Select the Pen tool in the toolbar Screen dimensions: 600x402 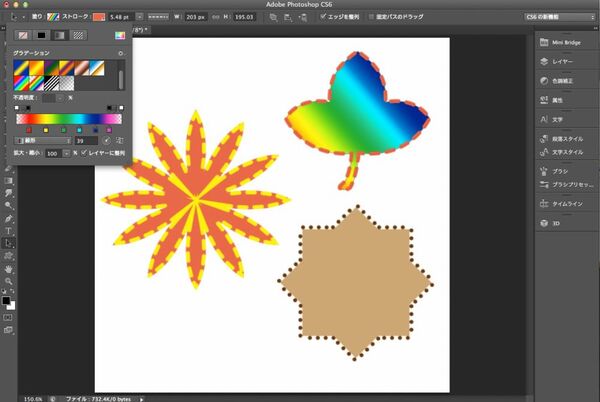point(8,218)
